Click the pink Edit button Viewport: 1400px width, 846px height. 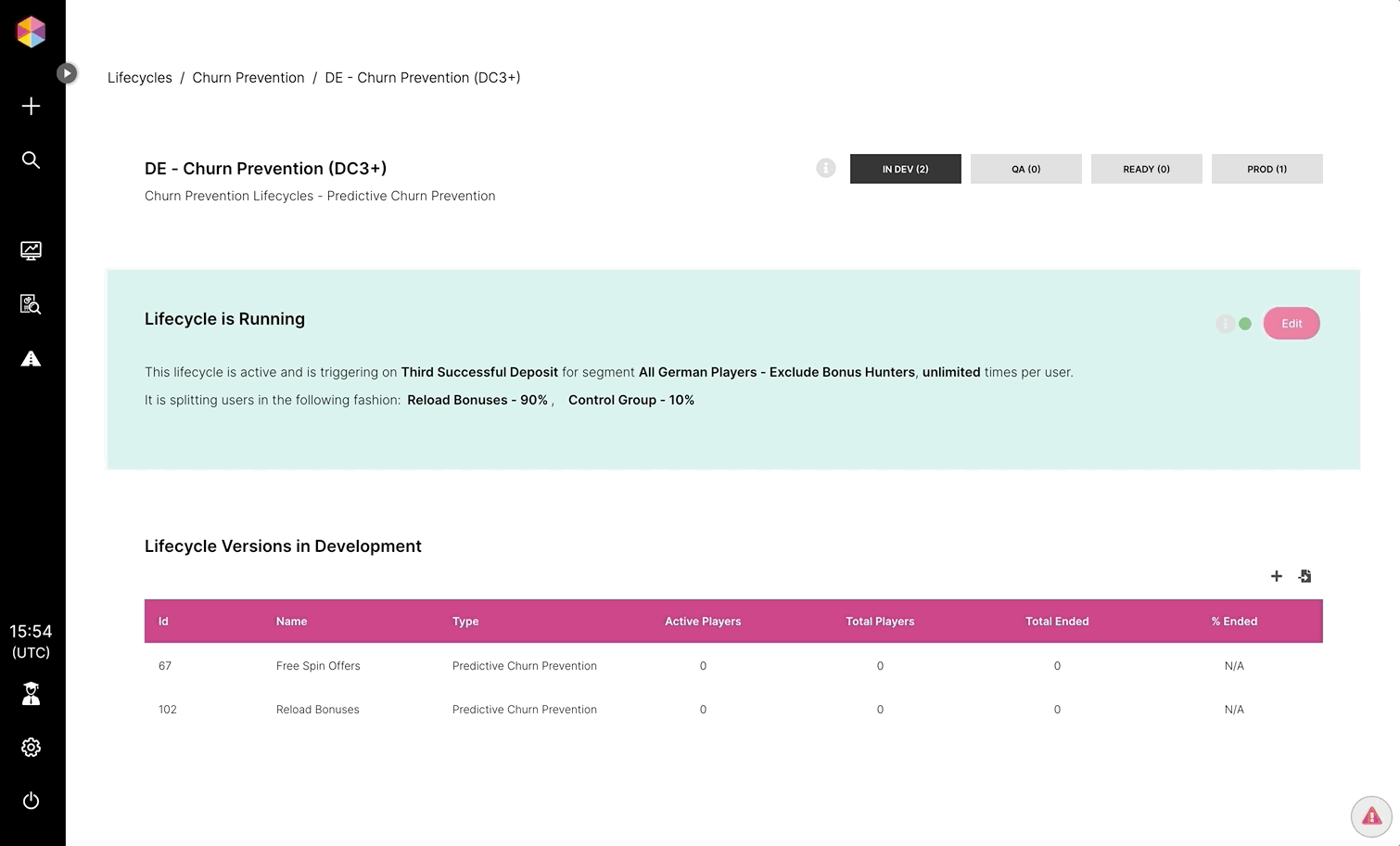1291,324
